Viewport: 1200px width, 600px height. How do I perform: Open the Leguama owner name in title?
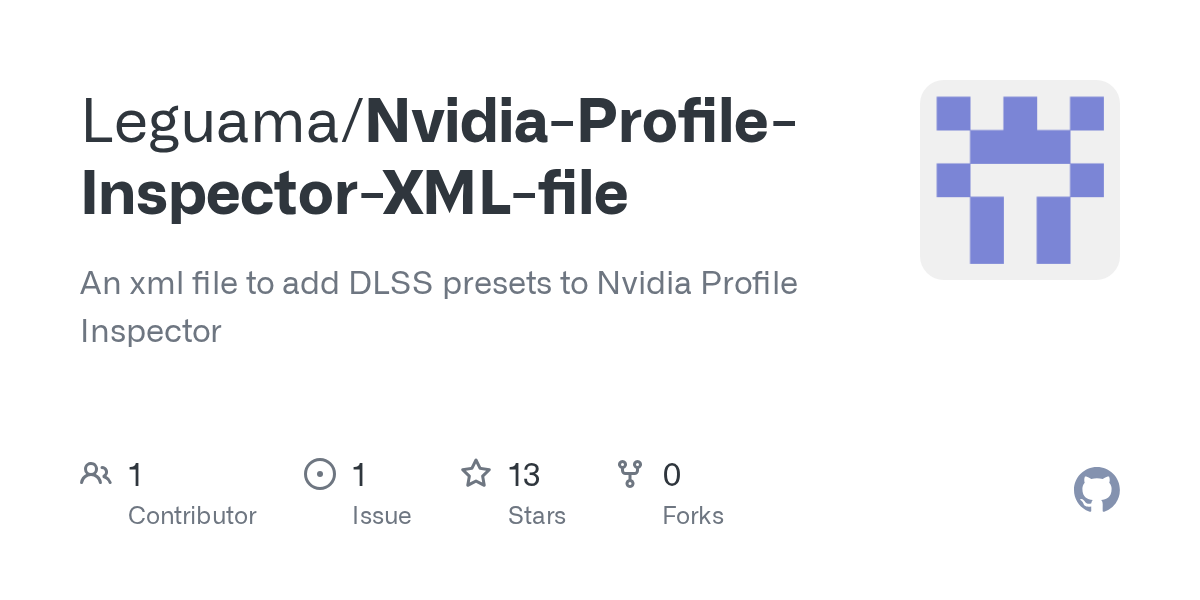tap(214, 120)
